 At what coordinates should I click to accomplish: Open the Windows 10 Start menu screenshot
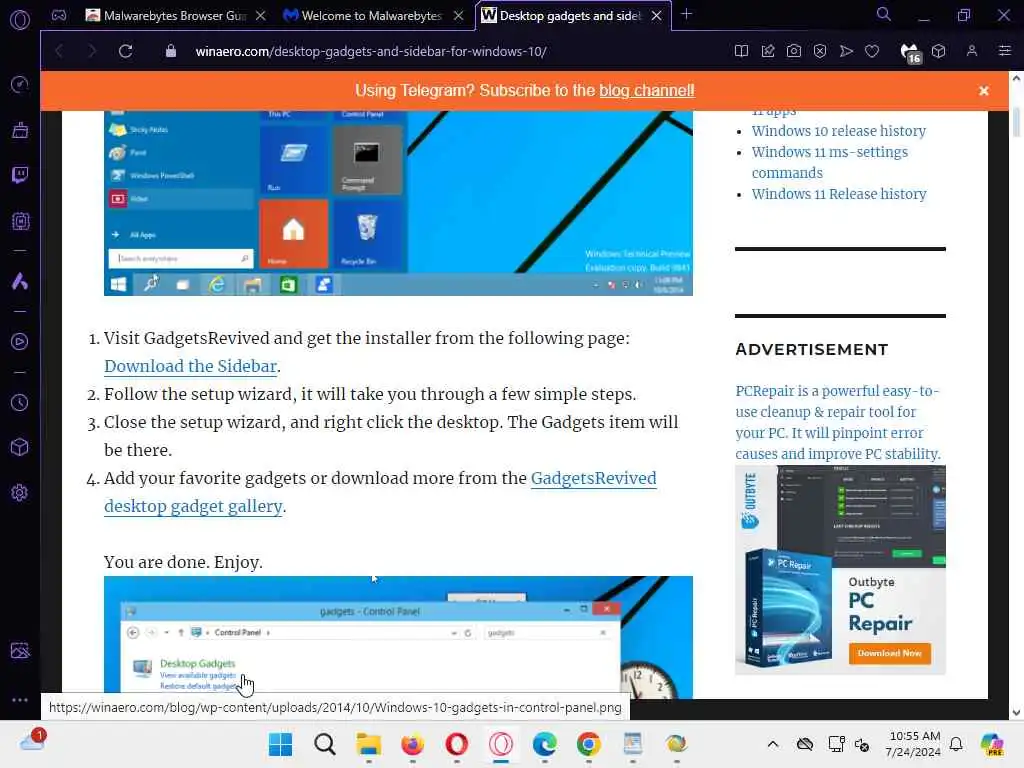tap(398, 203)
